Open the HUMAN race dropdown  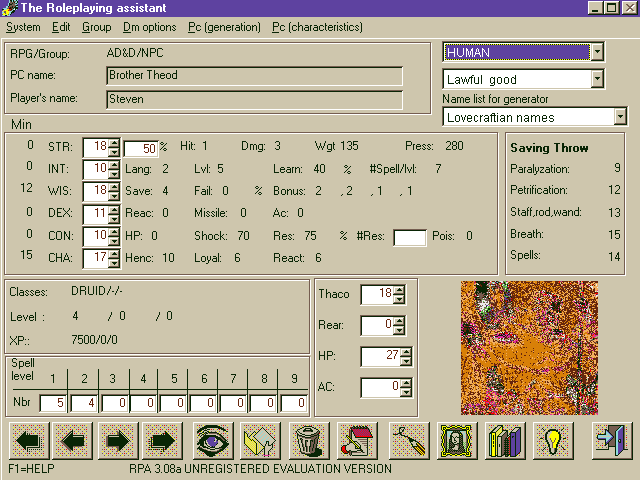(x=597, y=51)
